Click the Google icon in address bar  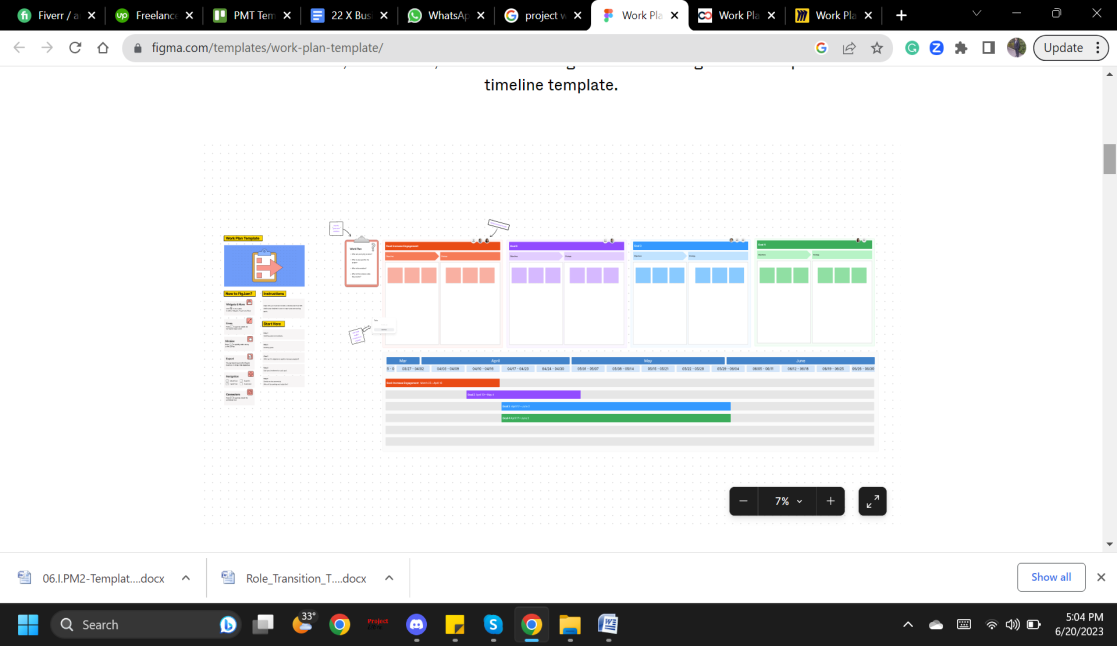pyautogui.click(x=821, y=48)
